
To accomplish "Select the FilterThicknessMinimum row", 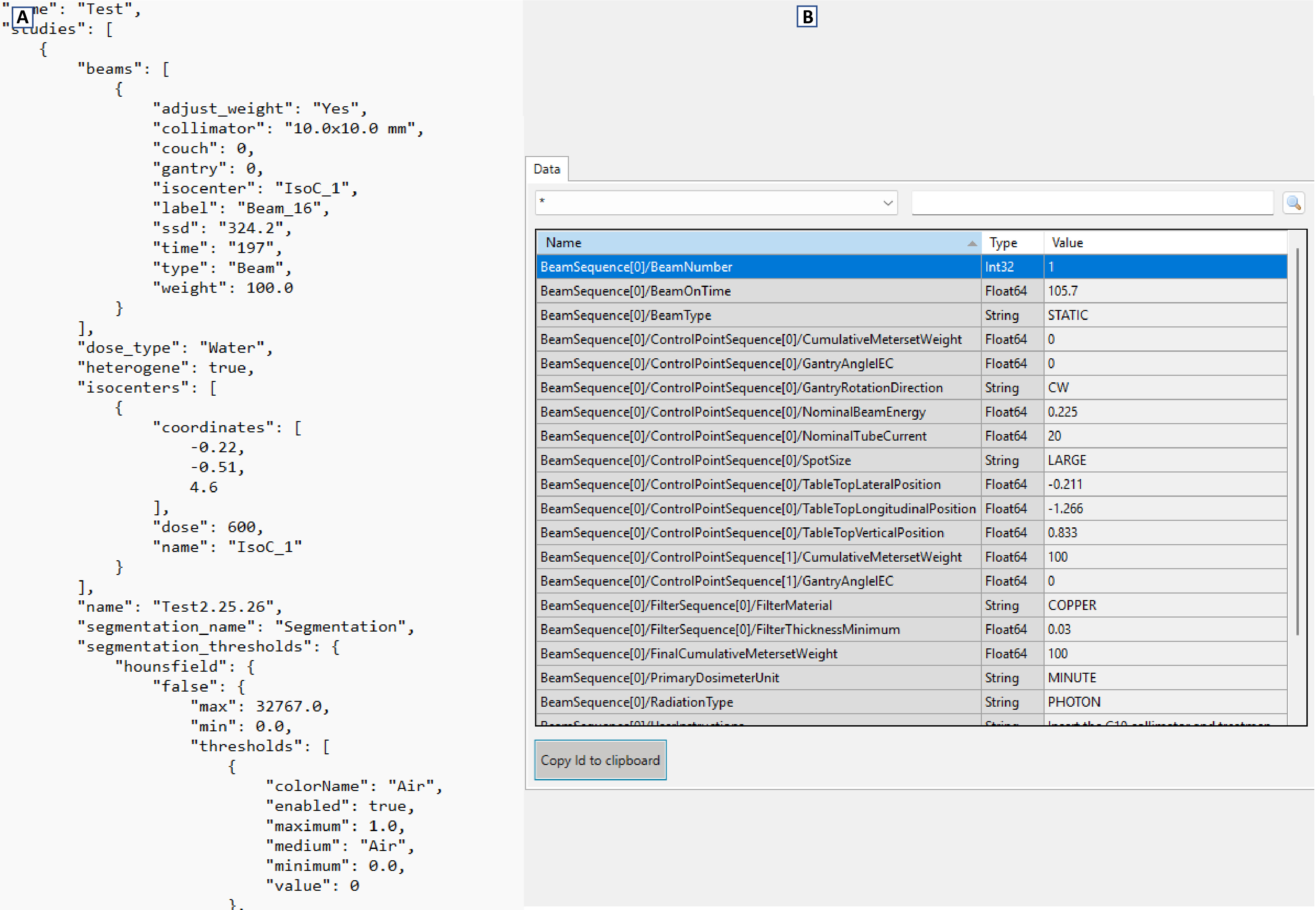I will [x=912, y=630].
